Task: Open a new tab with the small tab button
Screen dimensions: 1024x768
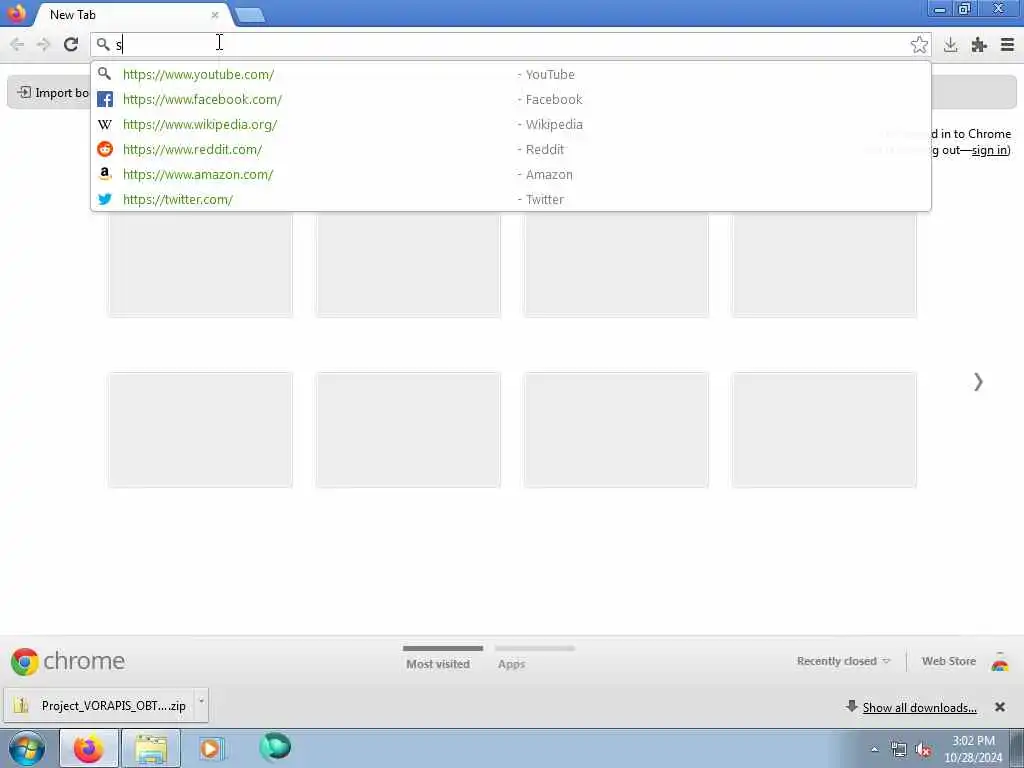Action: (x=249, y=15)
